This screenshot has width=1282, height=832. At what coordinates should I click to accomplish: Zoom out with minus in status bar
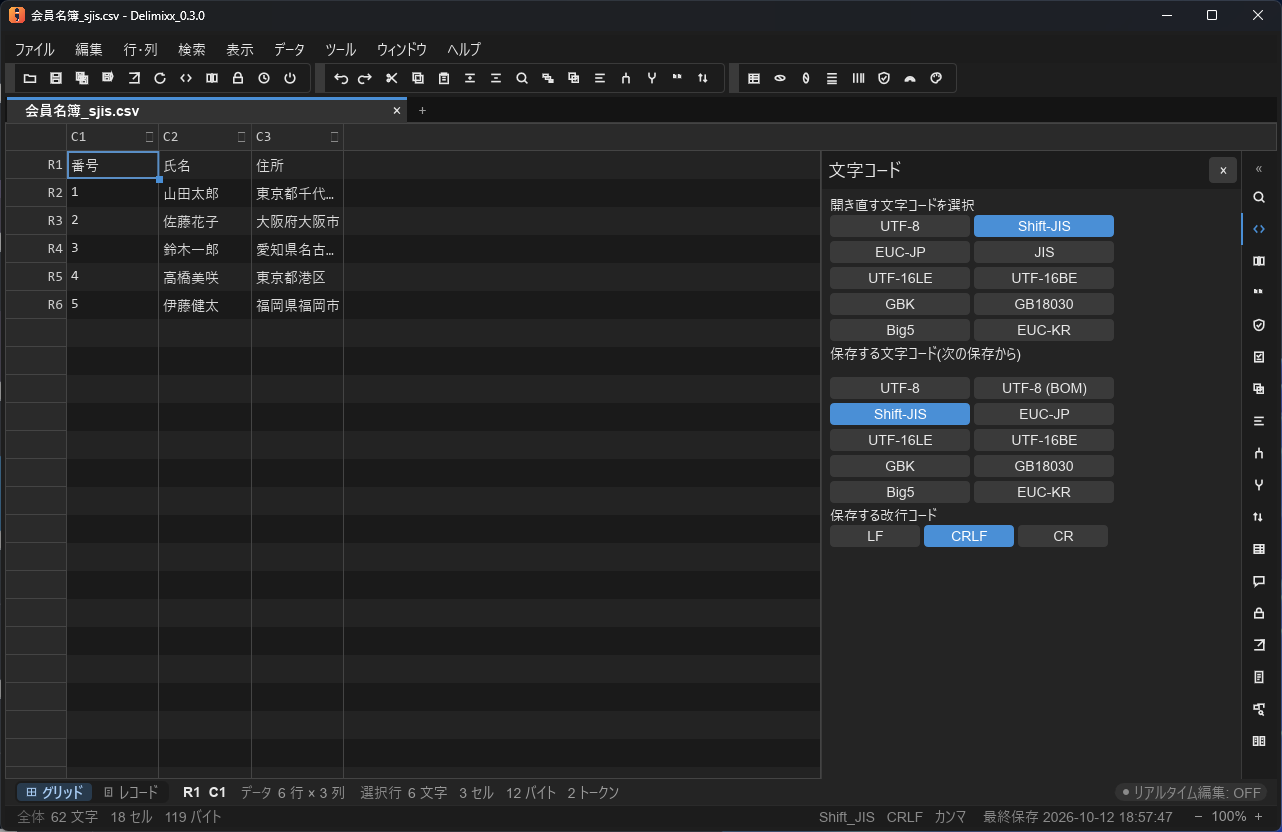pyautogui.click(x=1198, y=817)
